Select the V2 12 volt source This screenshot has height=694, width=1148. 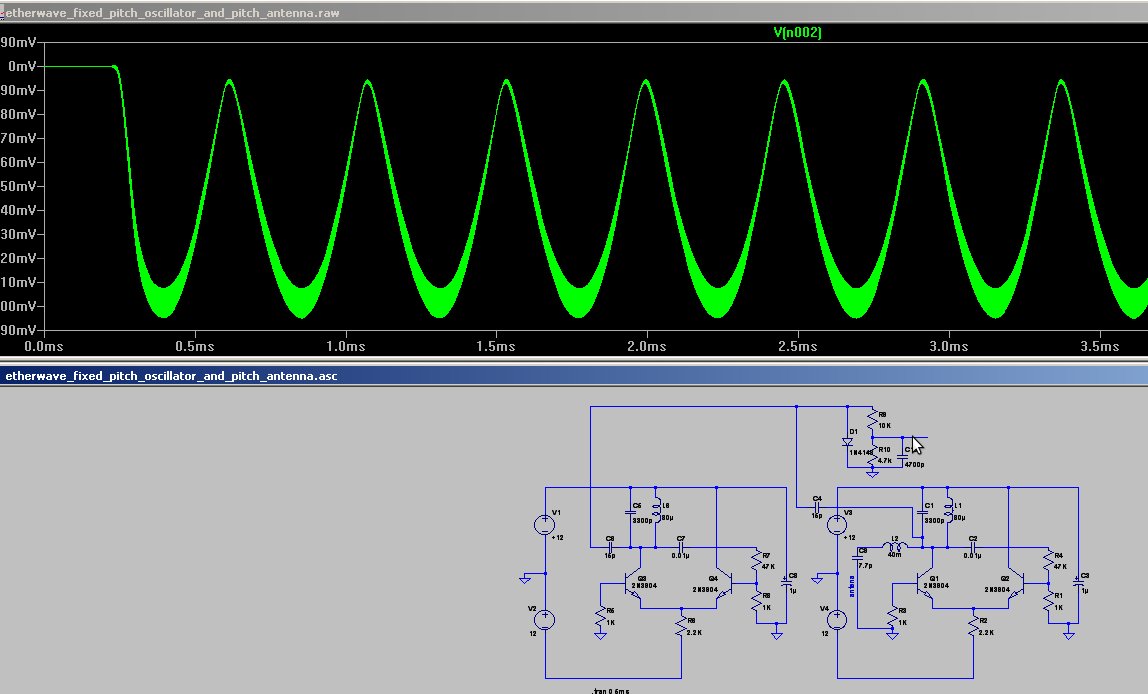coord(545,618)
